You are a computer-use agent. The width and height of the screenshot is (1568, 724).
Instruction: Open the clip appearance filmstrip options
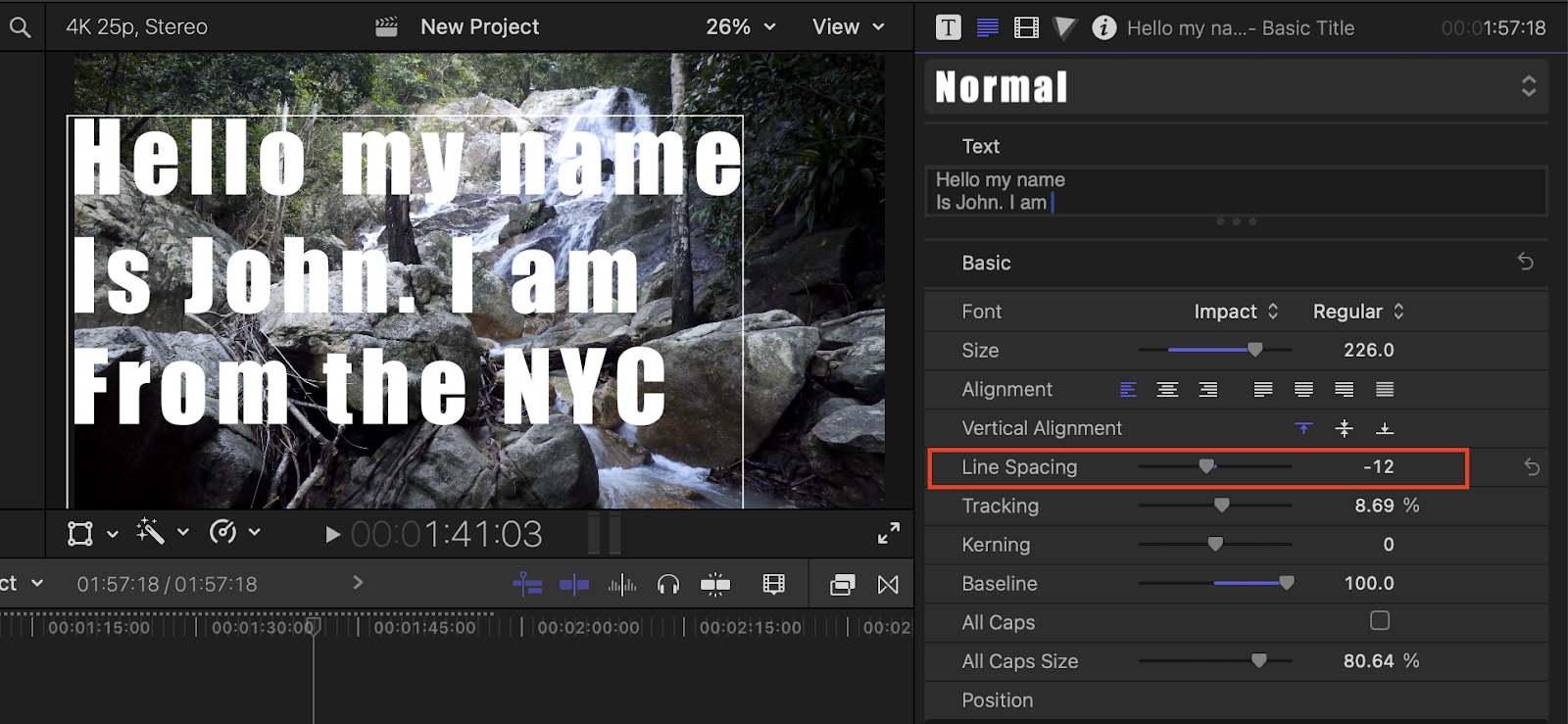coord(773,585)
